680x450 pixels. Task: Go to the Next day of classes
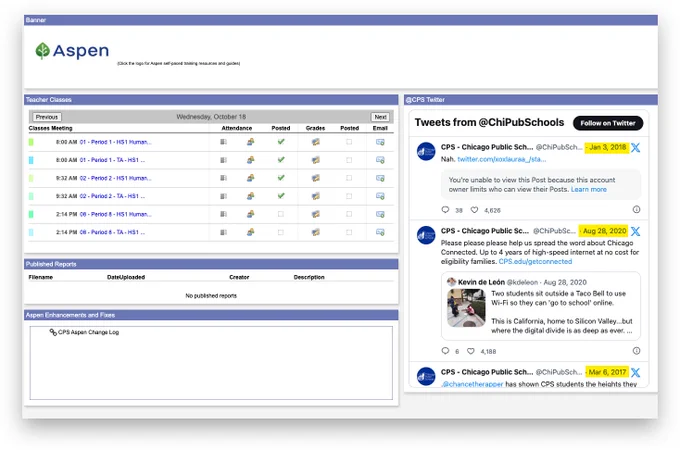click(380, 117)
